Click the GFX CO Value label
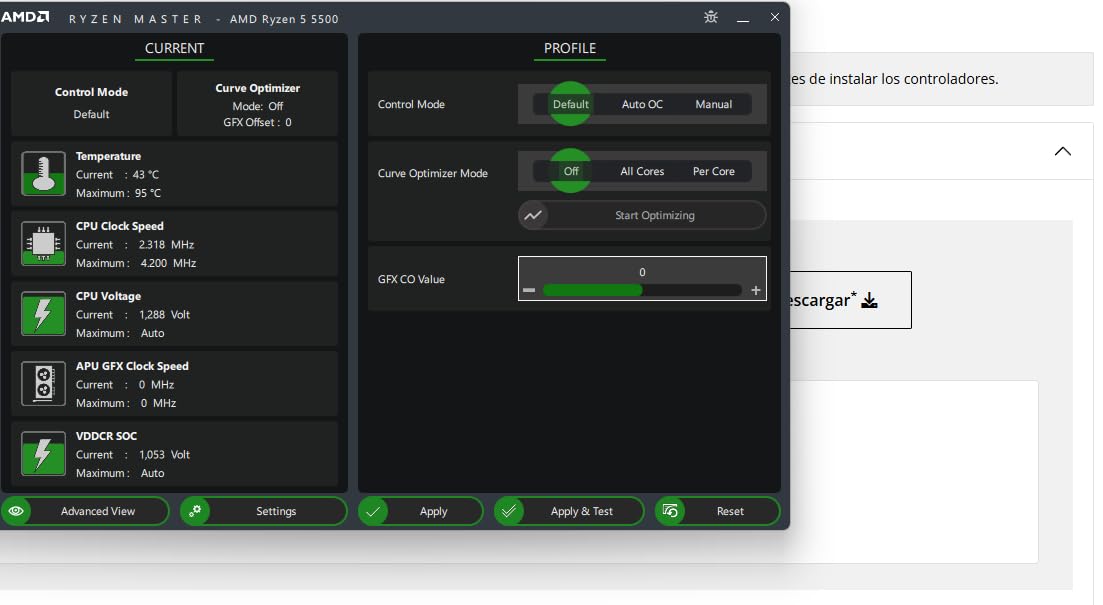 tap(411, 279)
